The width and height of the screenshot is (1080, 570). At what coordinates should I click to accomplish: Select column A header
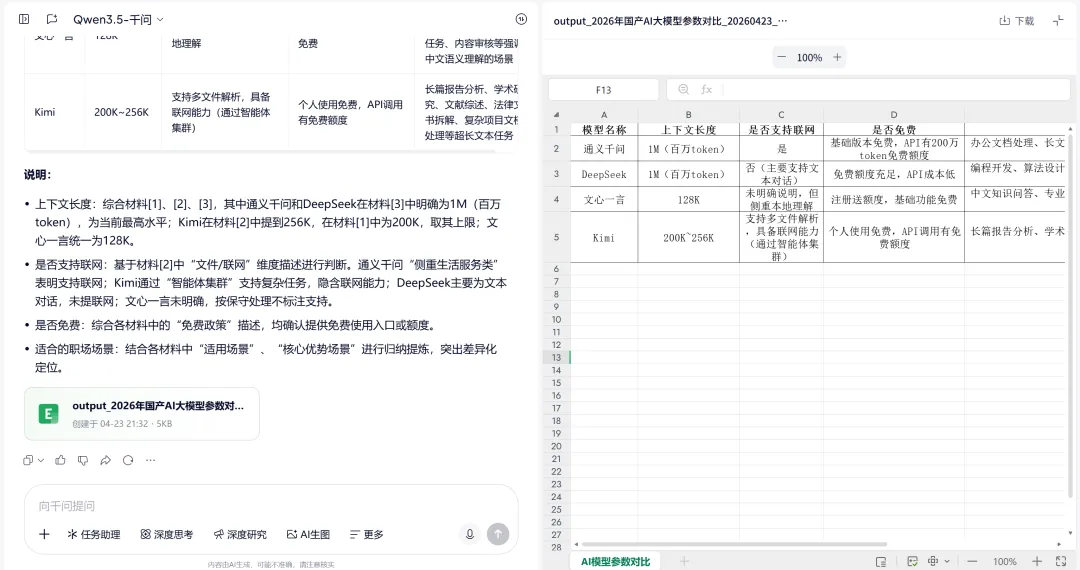coord(604,115)
